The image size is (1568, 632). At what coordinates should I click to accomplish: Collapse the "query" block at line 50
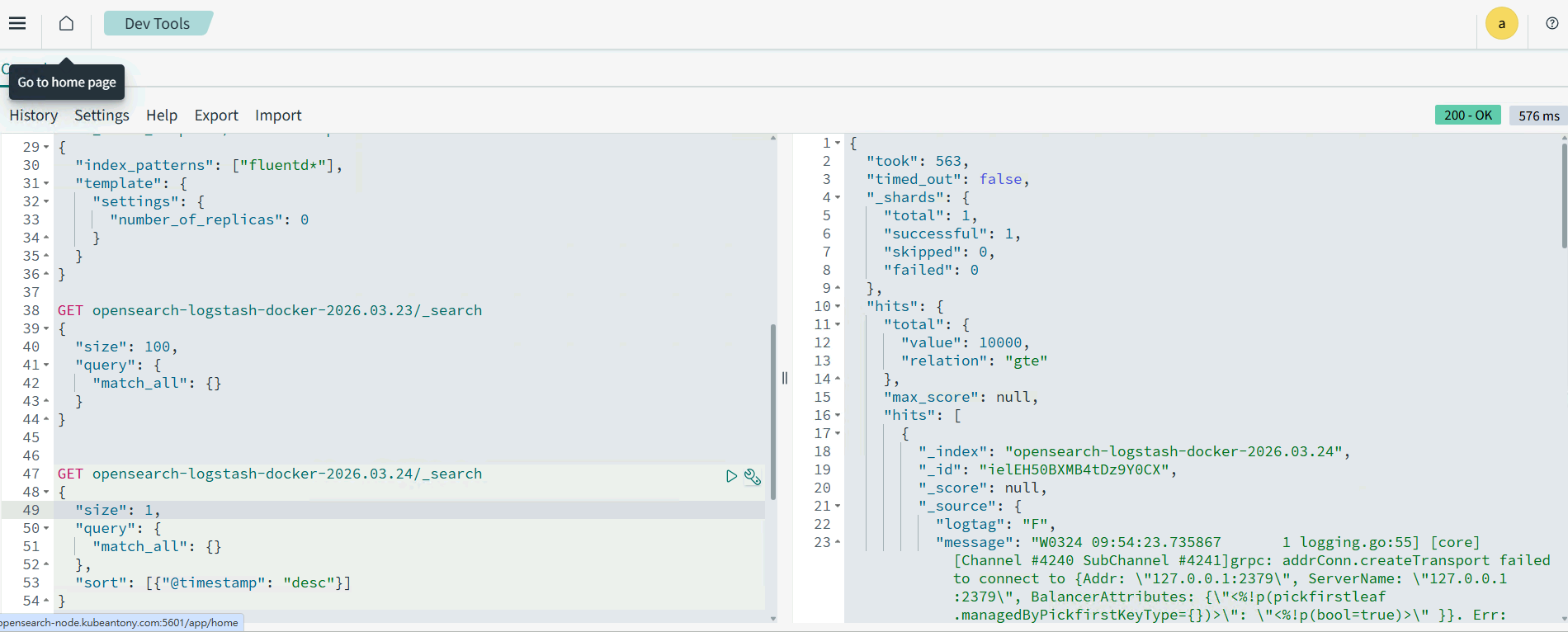46,528
